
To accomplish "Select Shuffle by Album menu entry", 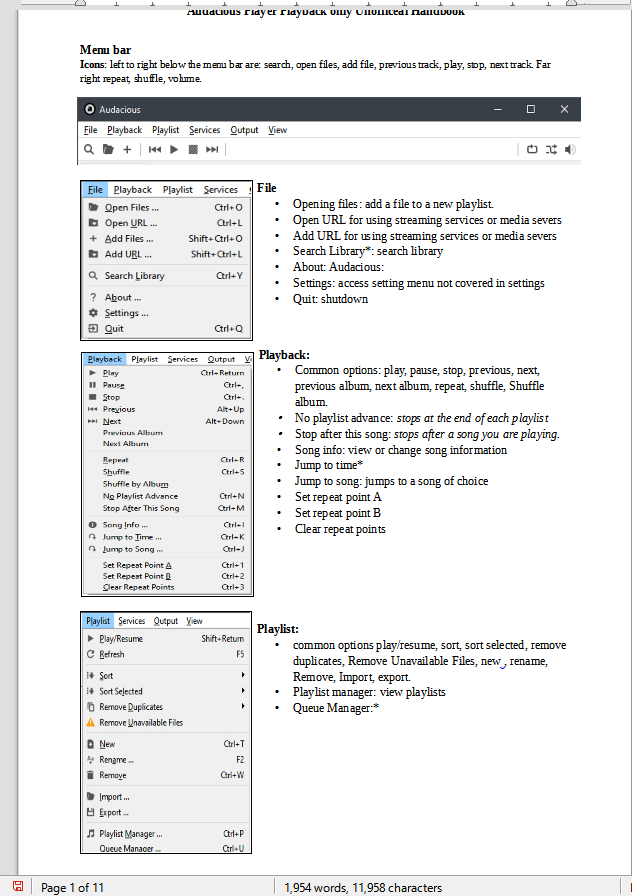I will click(x=167, y=484).
